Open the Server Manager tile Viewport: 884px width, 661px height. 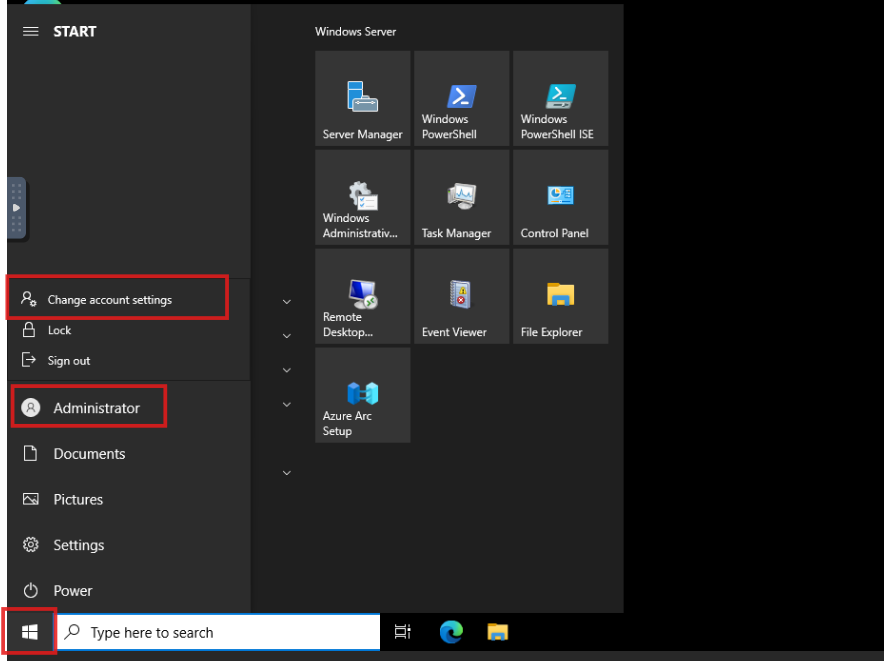pyautogui.click(x=363, y=99)
